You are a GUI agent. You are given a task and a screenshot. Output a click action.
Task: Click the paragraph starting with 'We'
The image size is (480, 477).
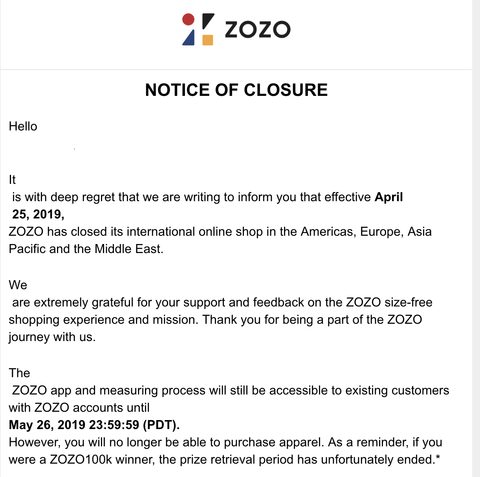point(220,311)
